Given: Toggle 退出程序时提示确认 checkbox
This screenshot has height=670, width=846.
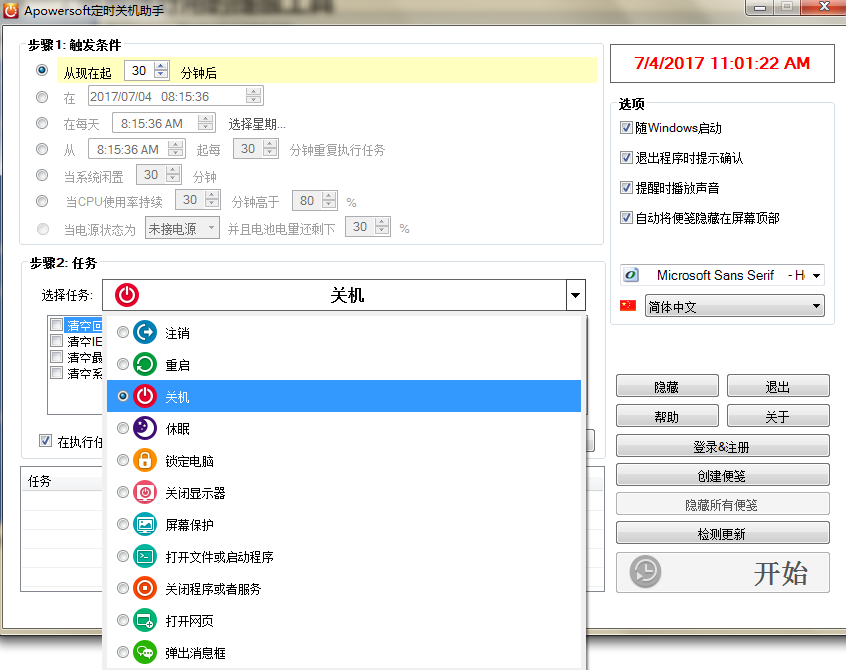Looking at the screenshot, I should click(626, 158).
